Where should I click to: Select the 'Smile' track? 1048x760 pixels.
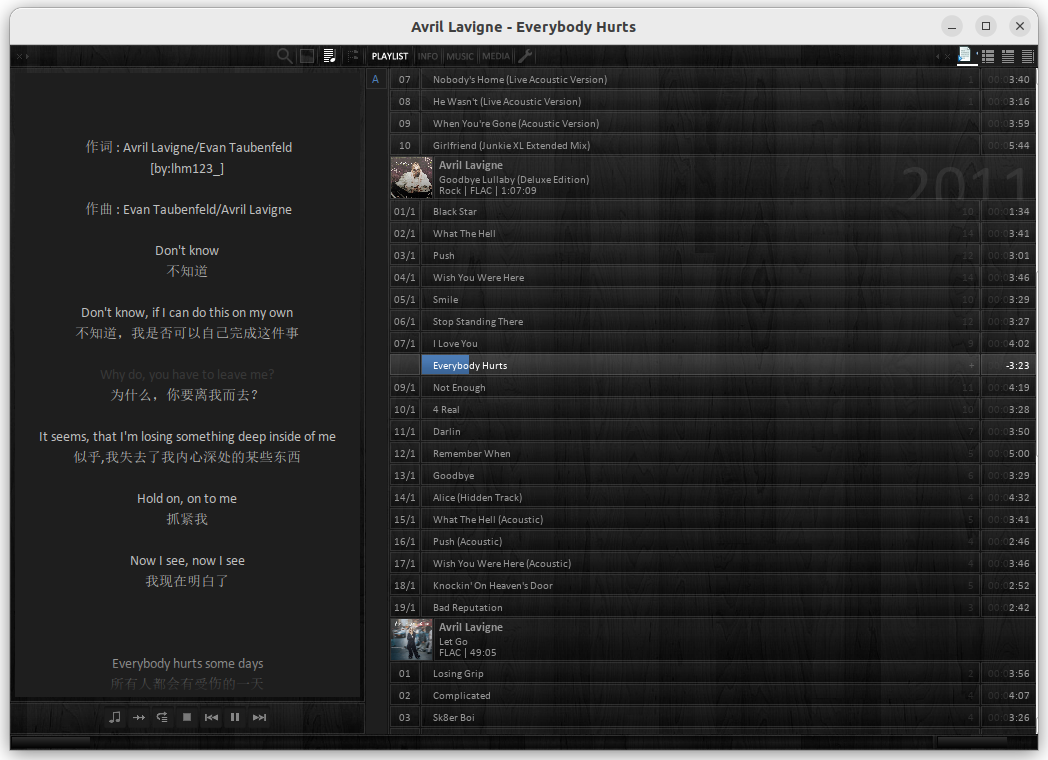pos(712,299)
